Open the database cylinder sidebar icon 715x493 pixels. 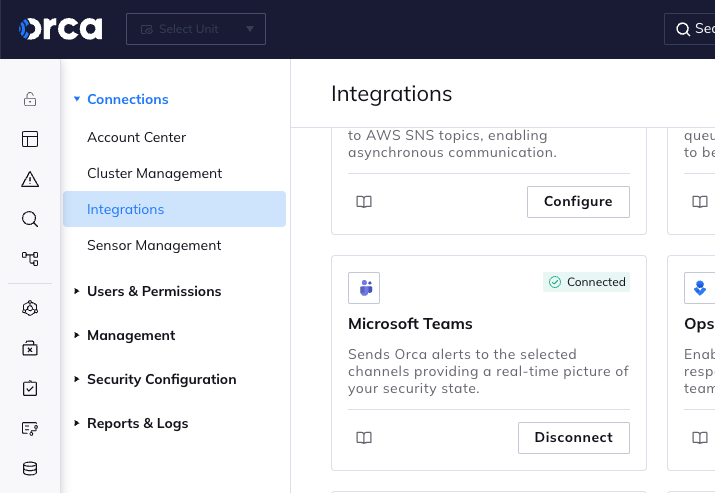click(30, 468)
